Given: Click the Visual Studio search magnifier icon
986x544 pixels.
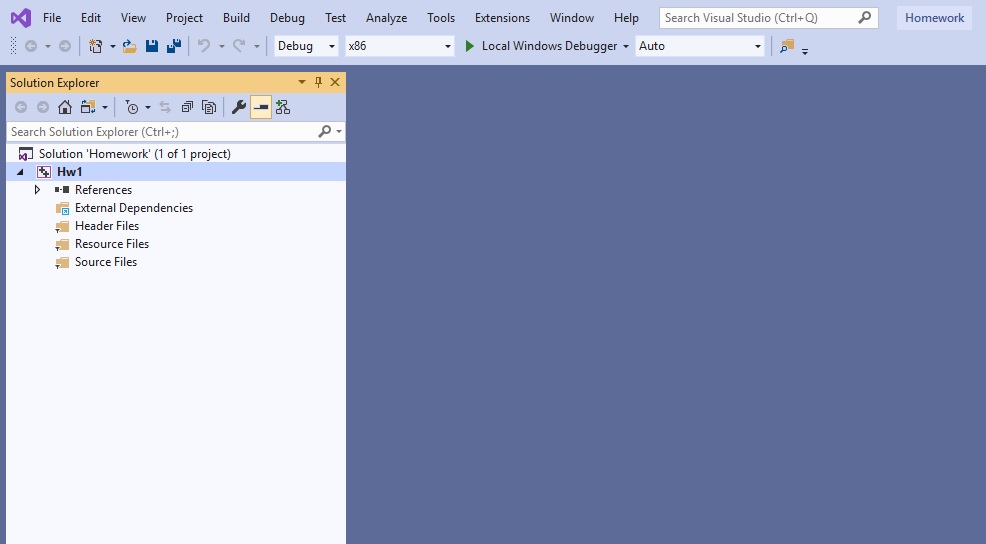Looking at the screenshot, I should pyautogui.click(x=865, y=18).
